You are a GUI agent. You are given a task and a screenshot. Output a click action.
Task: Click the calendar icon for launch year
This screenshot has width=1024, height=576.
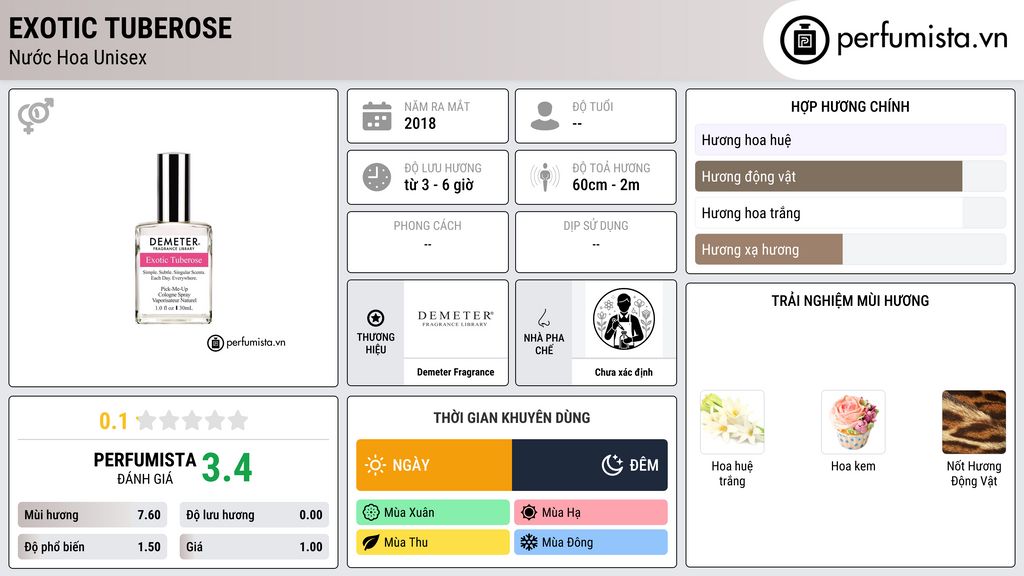tap(377, 116)
